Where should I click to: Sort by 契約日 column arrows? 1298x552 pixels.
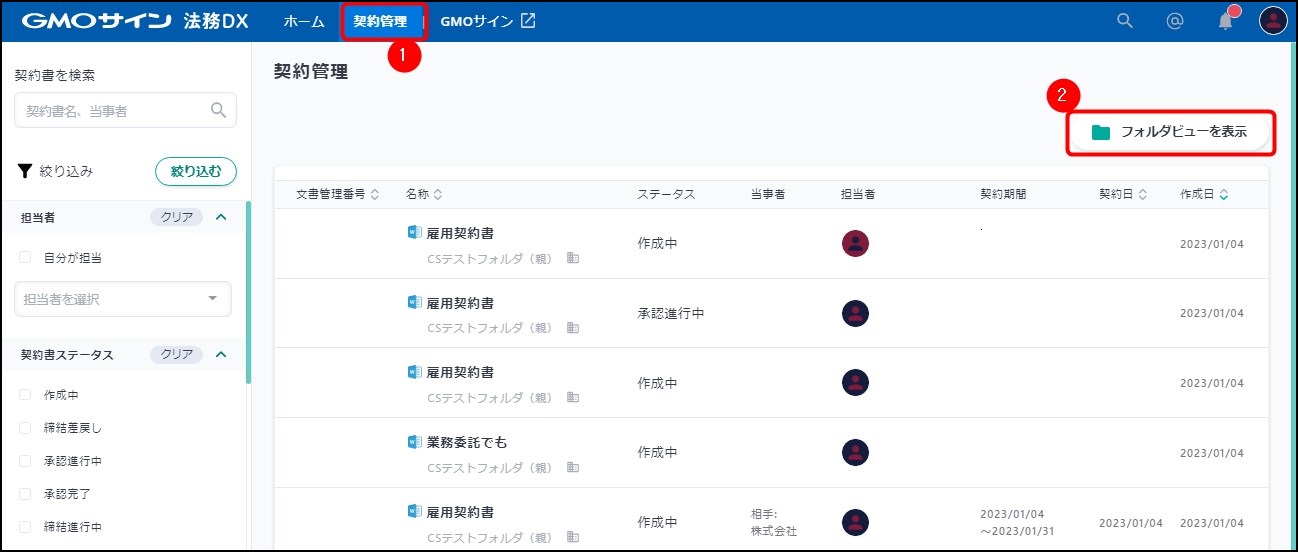(x=1142, y=194)
